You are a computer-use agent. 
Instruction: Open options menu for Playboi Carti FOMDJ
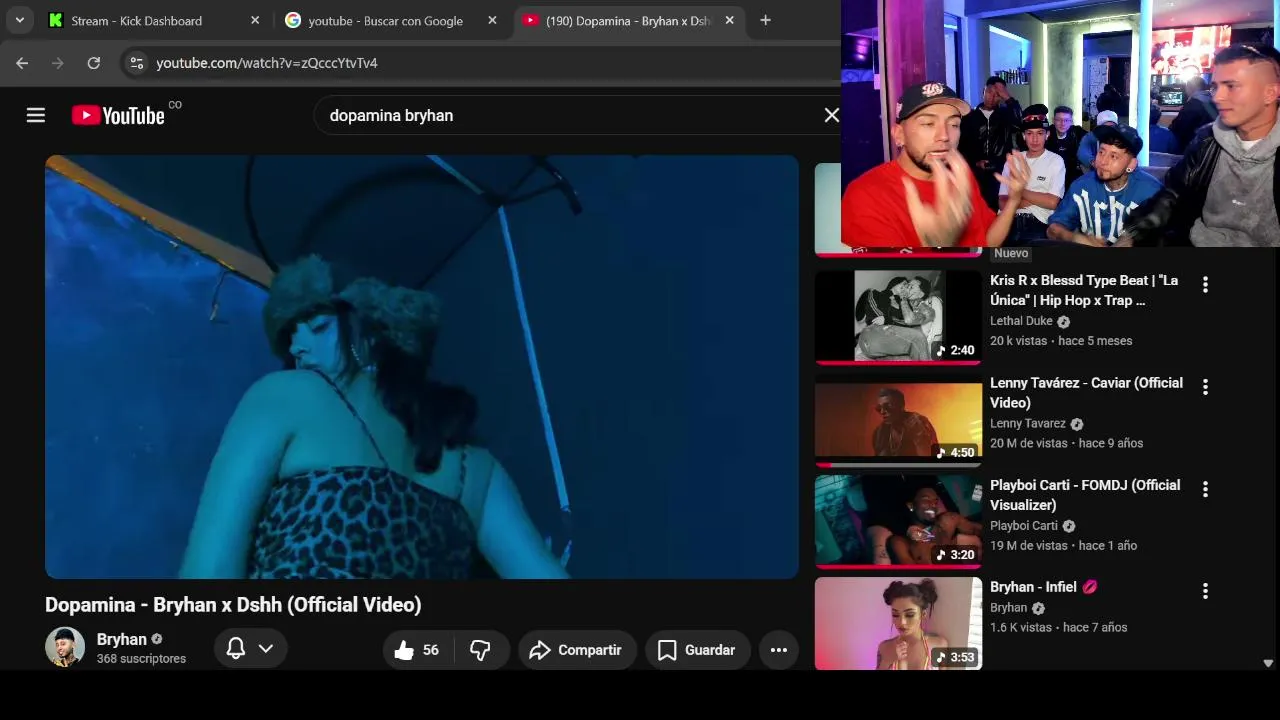click(x=1205, y=489)
